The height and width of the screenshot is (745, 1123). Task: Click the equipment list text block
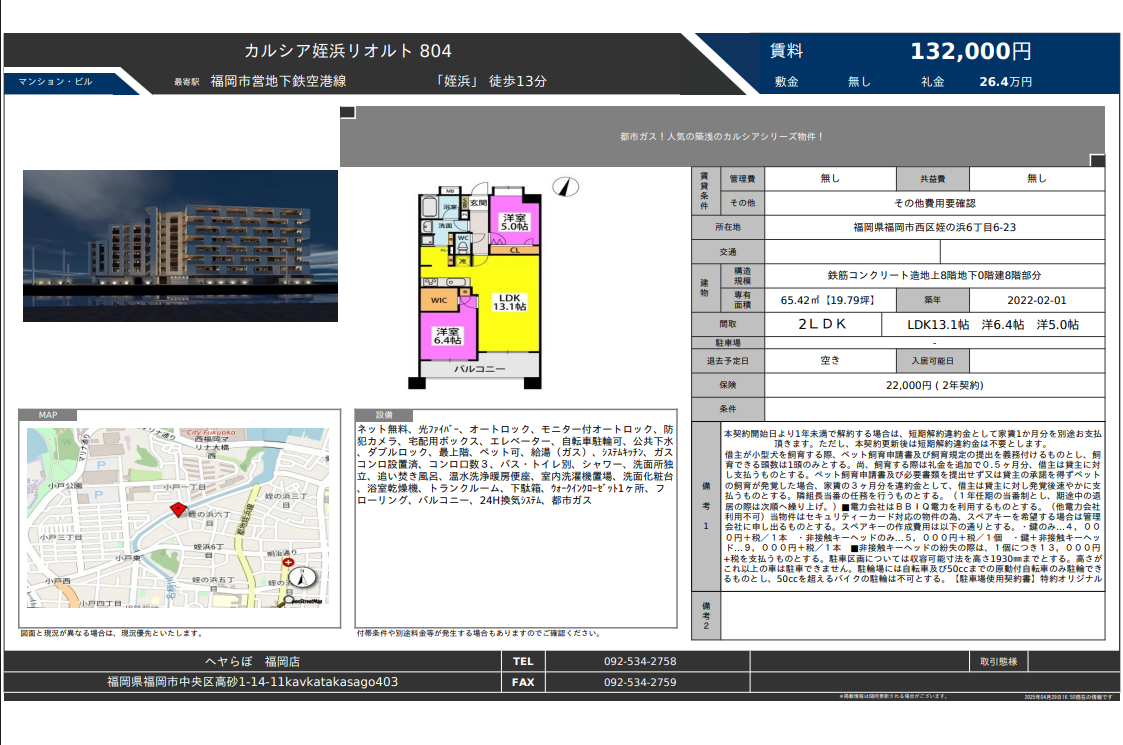click(x=515, y=464)
